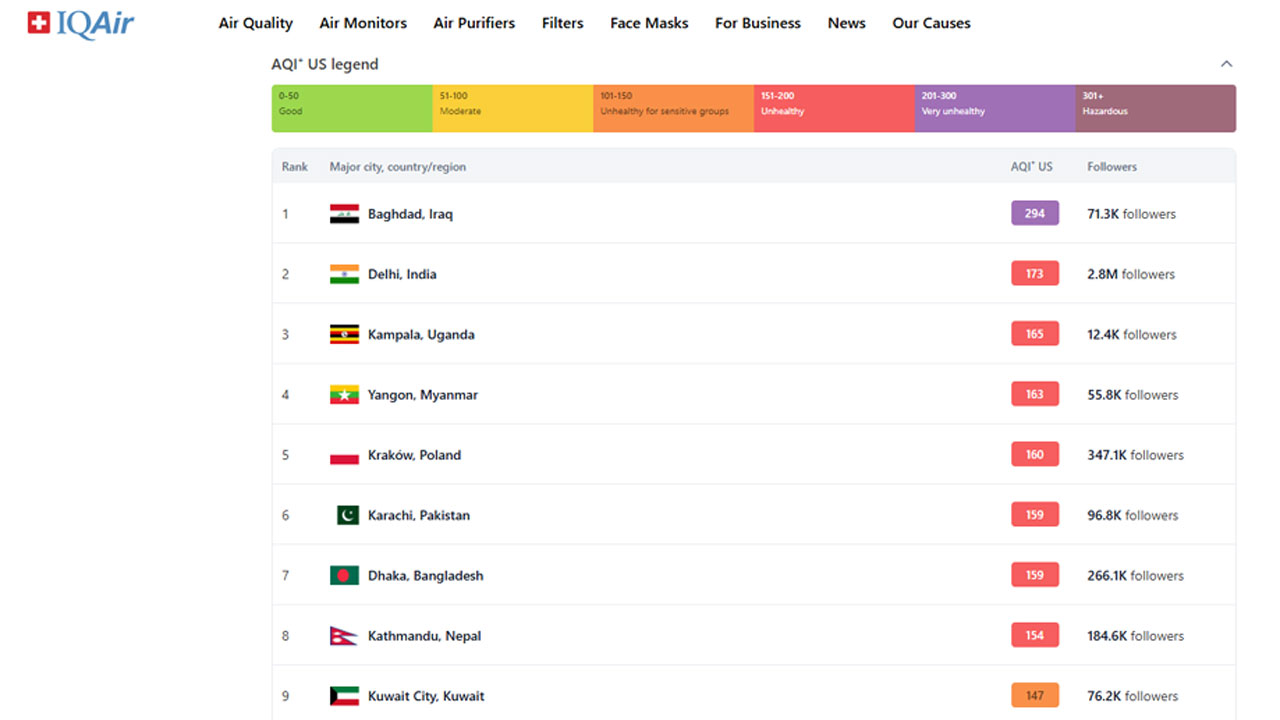Open the Kraków, Poland city link
Screen dimensions: 1280x720
414,455
